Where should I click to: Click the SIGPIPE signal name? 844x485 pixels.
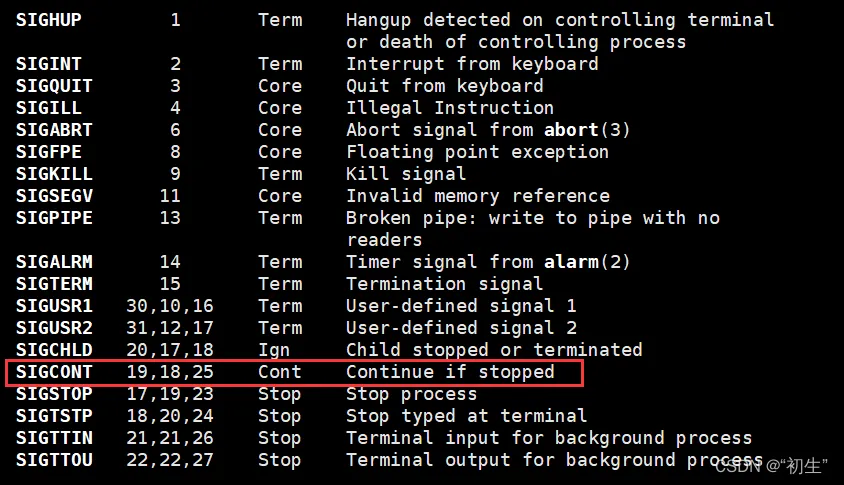(48, 218)
